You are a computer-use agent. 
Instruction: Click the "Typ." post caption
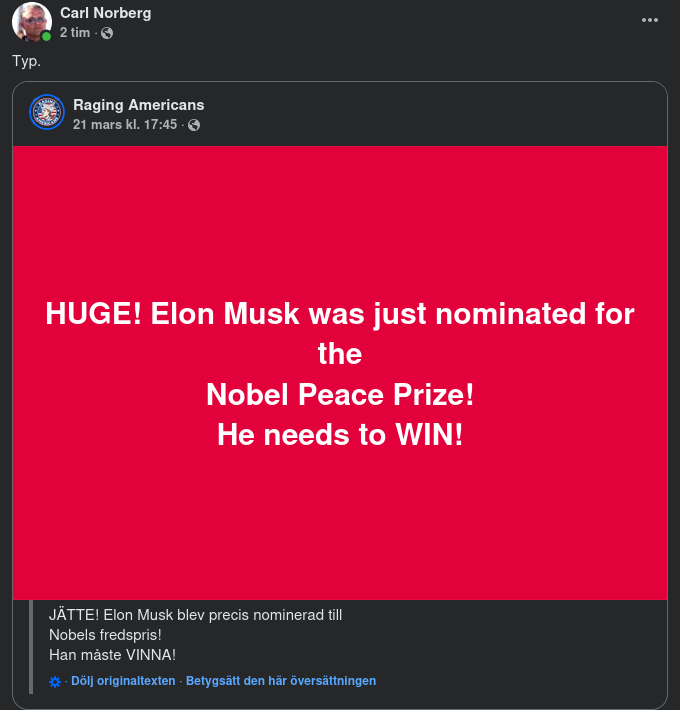pyautogui.click(x=27, y=61)
